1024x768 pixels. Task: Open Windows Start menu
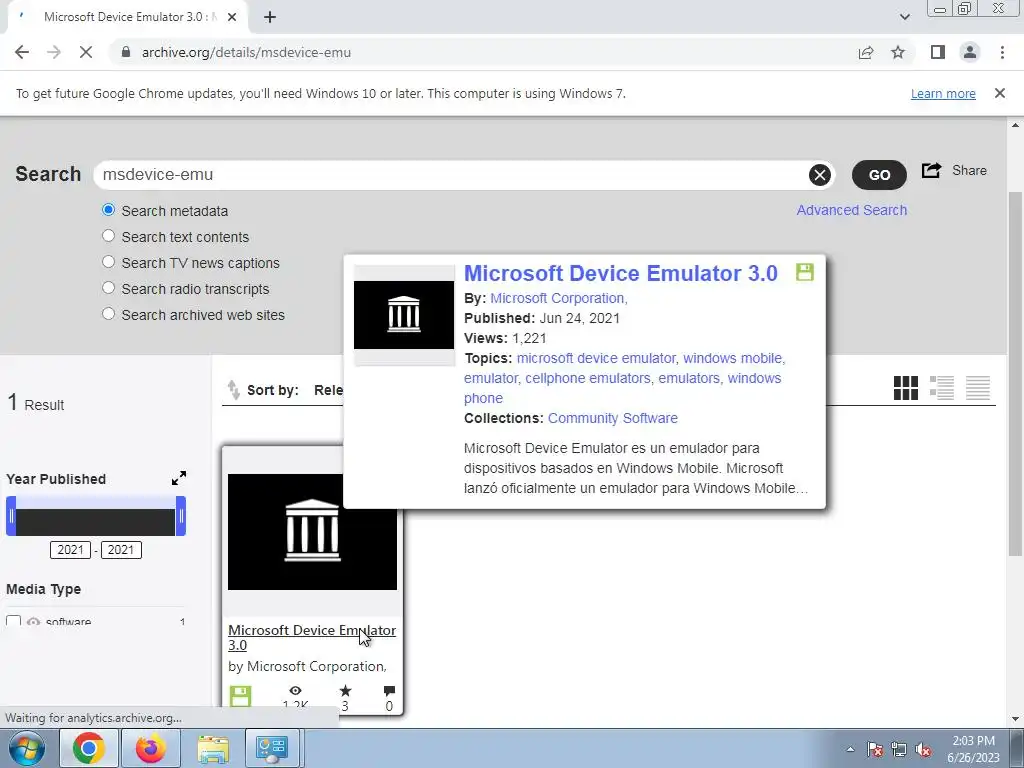[x=26, y=748]
